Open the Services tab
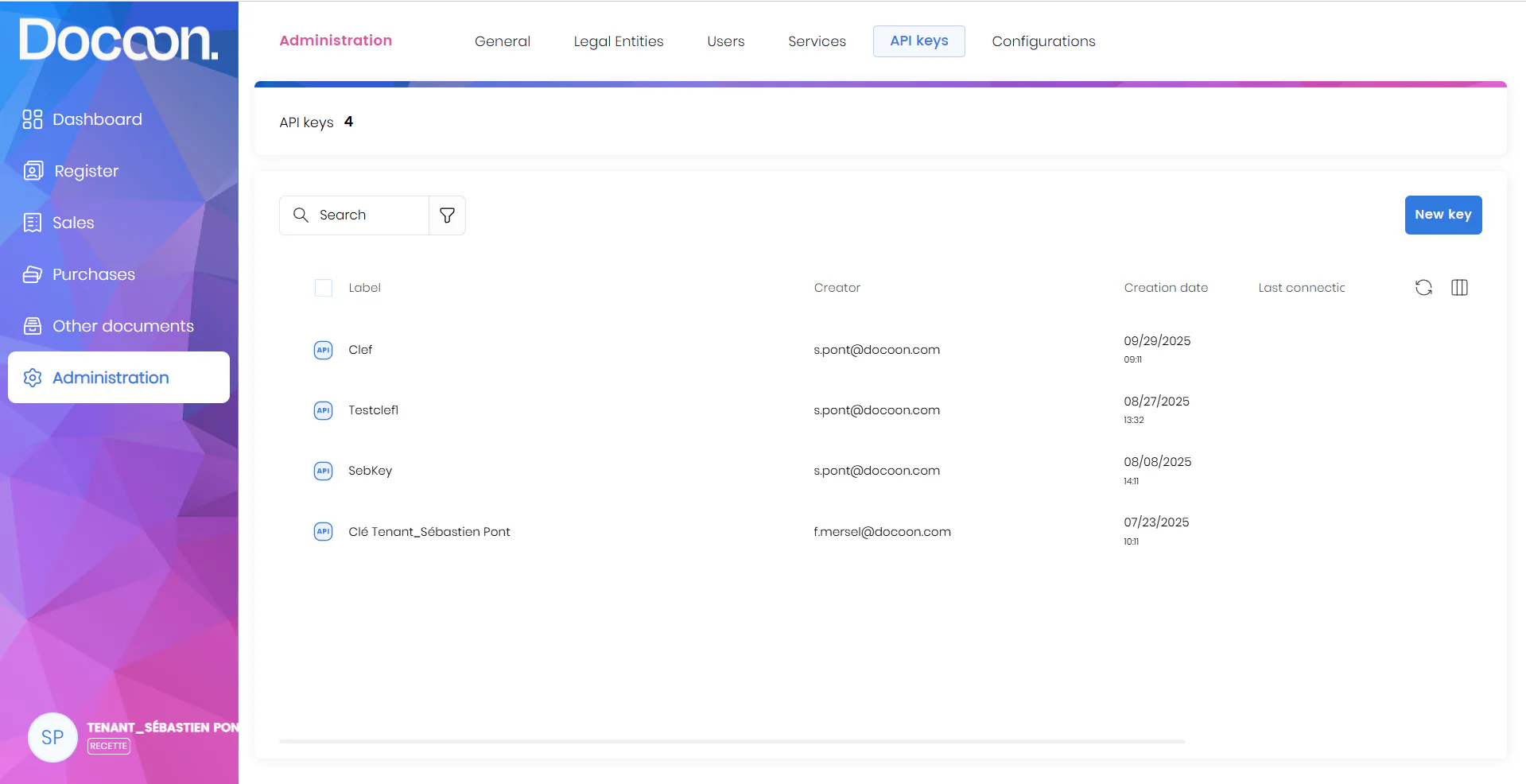The image size is (1526, 784). pos(817,41)
